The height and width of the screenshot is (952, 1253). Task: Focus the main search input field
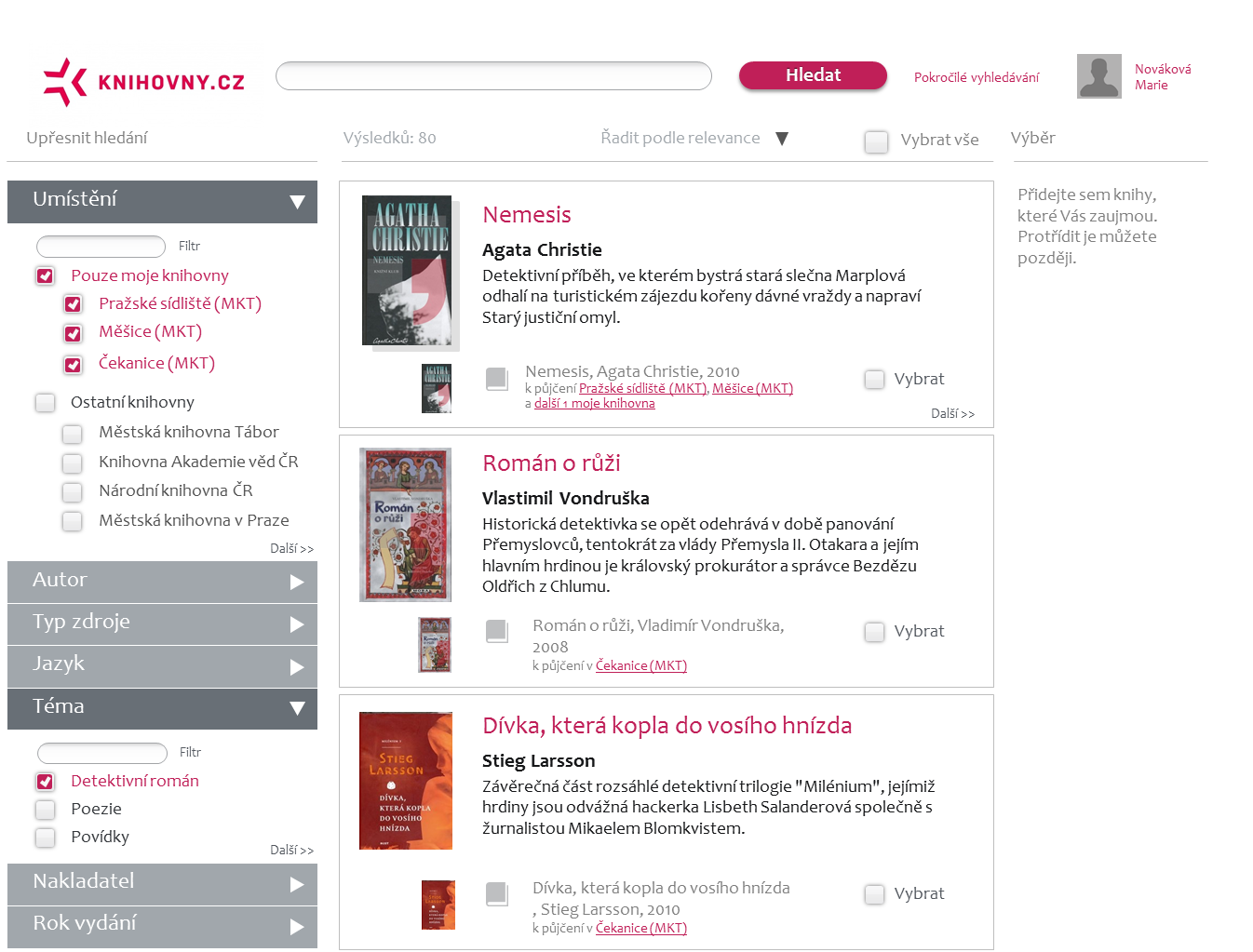493,76
